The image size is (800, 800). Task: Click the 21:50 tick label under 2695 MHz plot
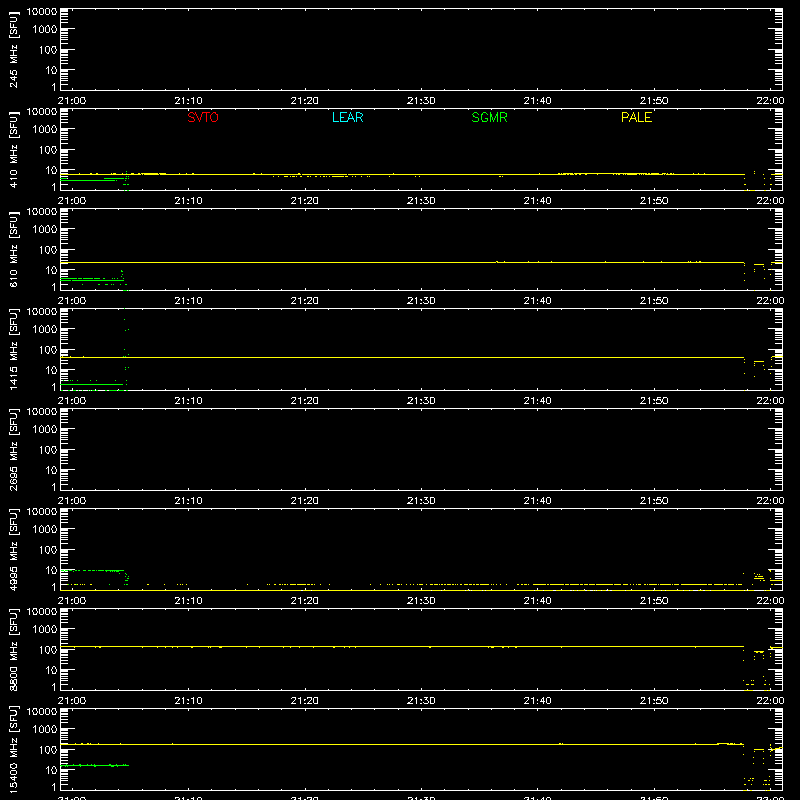(654, 501)
